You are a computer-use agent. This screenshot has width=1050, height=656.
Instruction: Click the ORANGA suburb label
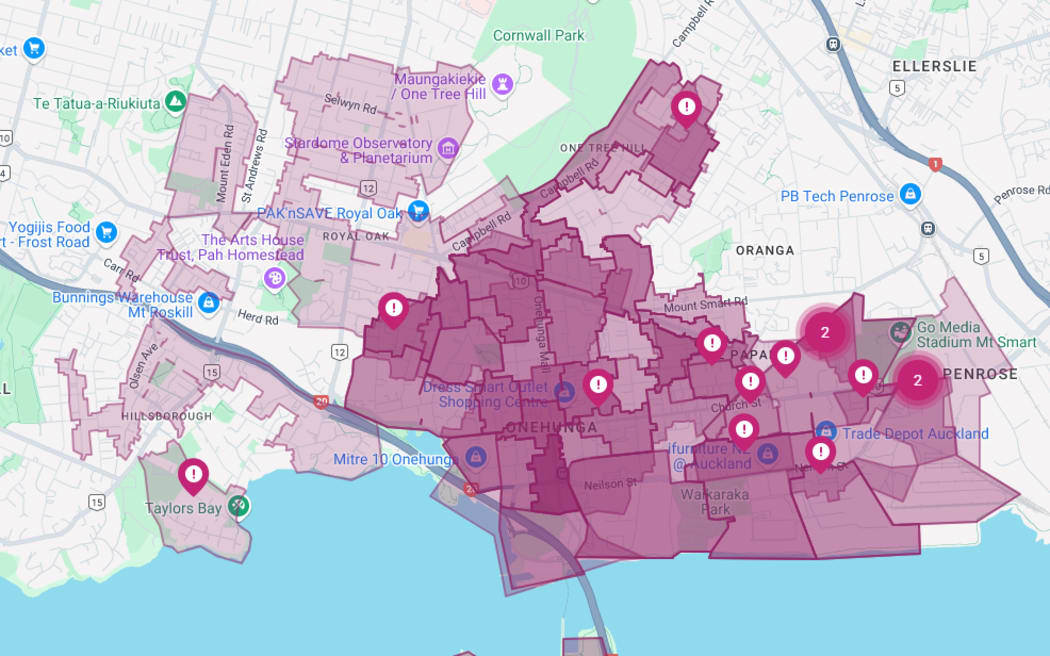(x=765, y=250)
